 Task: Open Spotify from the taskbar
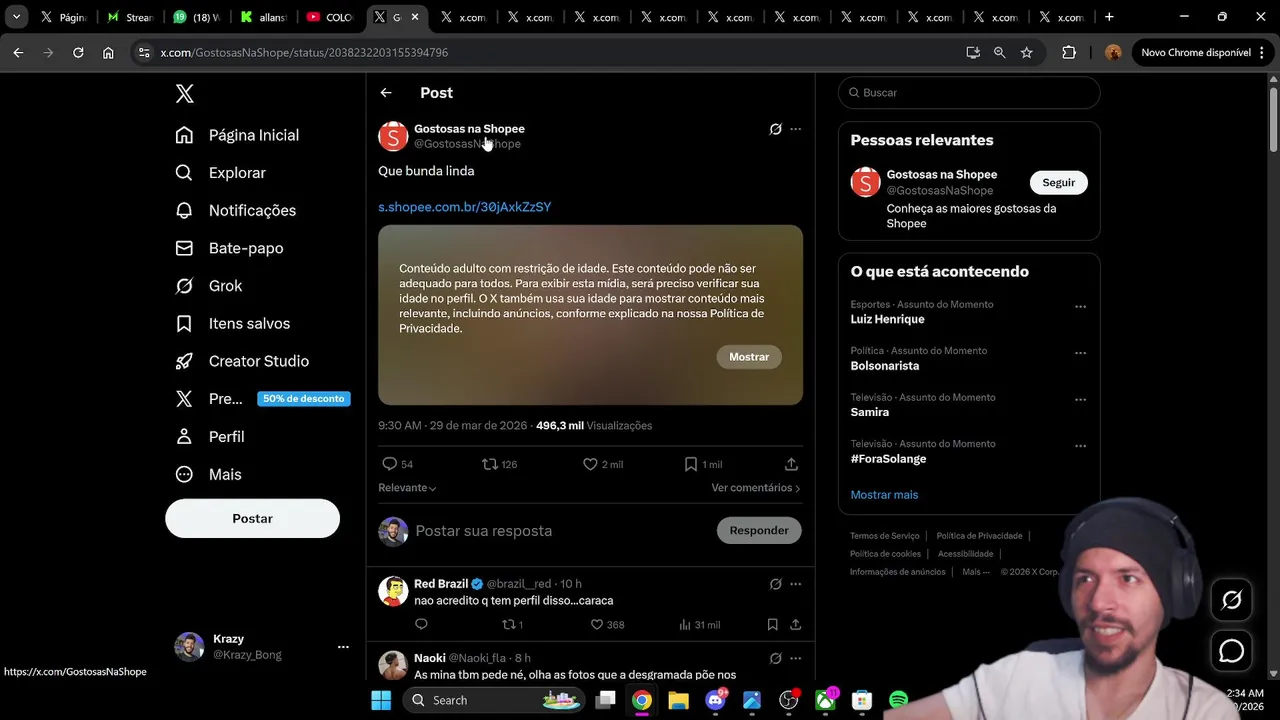coord(898,700)
